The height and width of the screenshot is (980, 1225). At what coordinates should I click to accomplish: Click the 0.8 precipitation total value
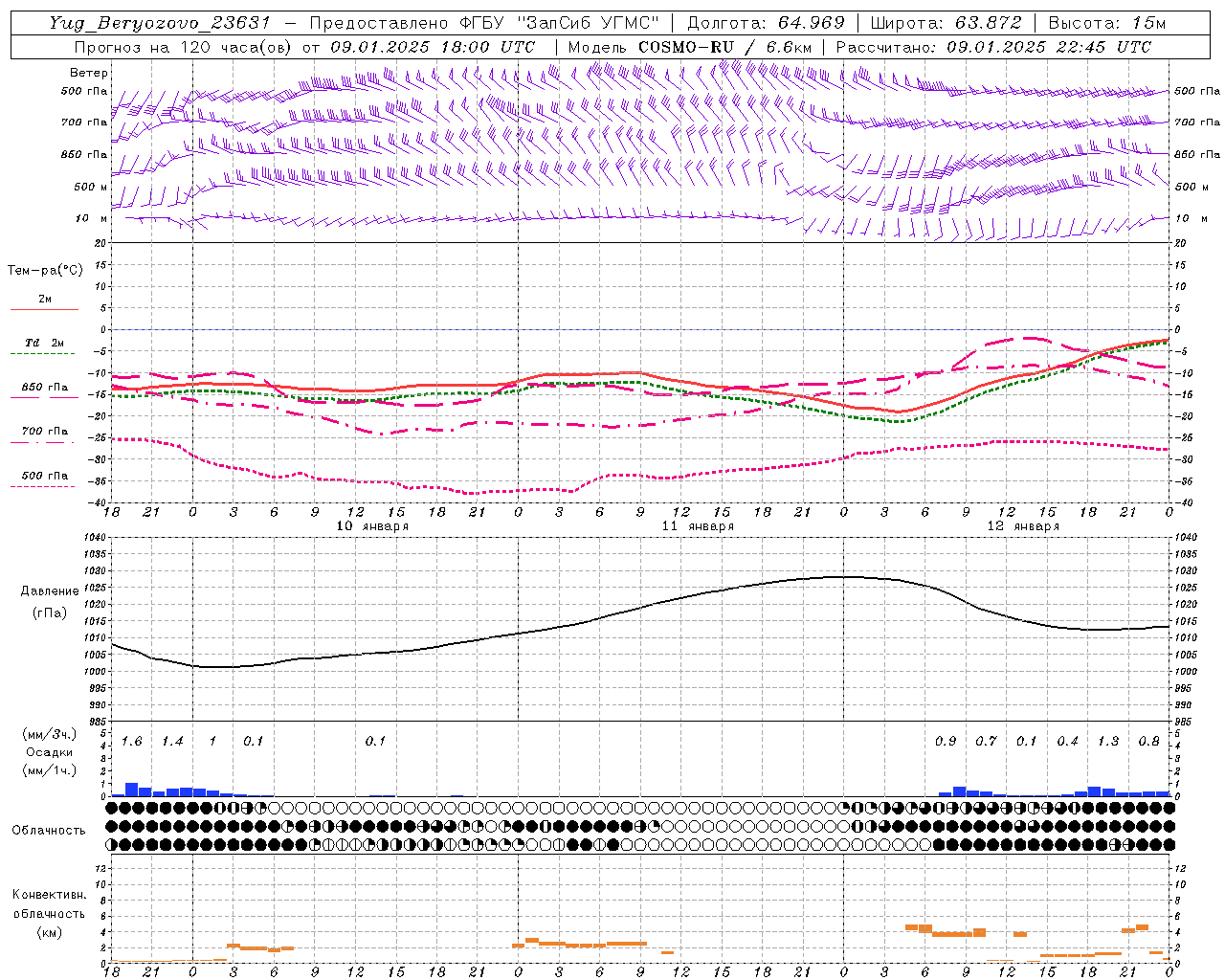(1148, 742)
